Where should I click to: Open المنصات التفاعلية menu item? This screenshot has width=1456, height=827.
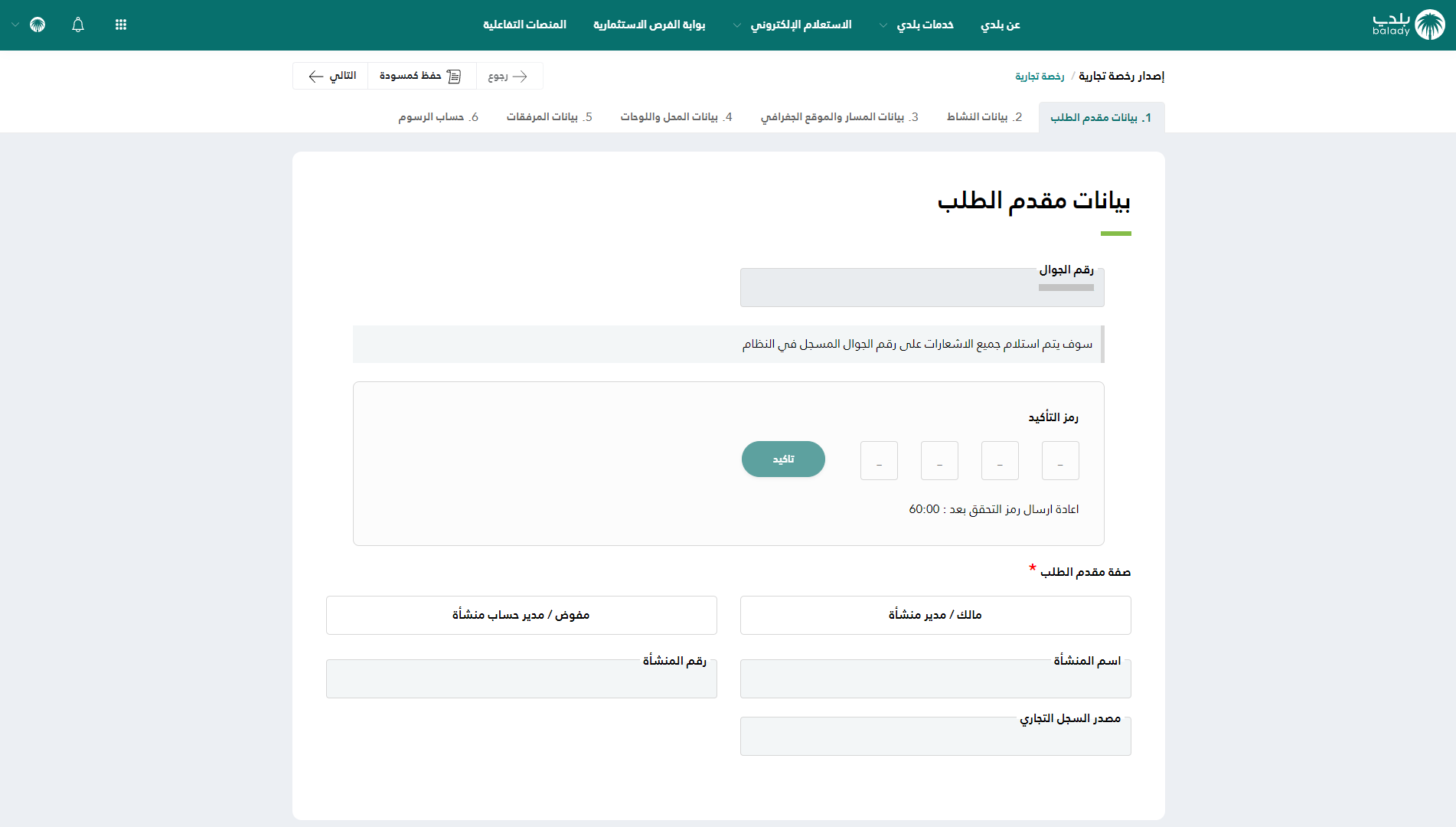point(524,25)
